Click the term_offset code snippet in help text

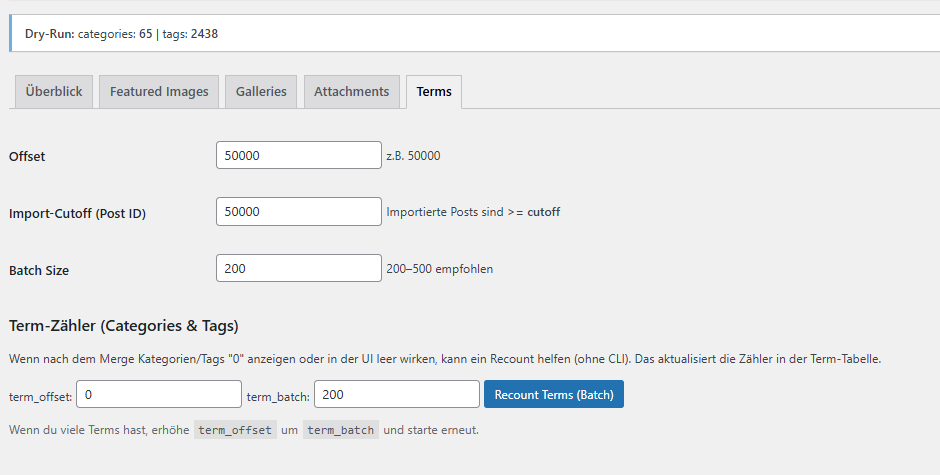tap(235, 430)
